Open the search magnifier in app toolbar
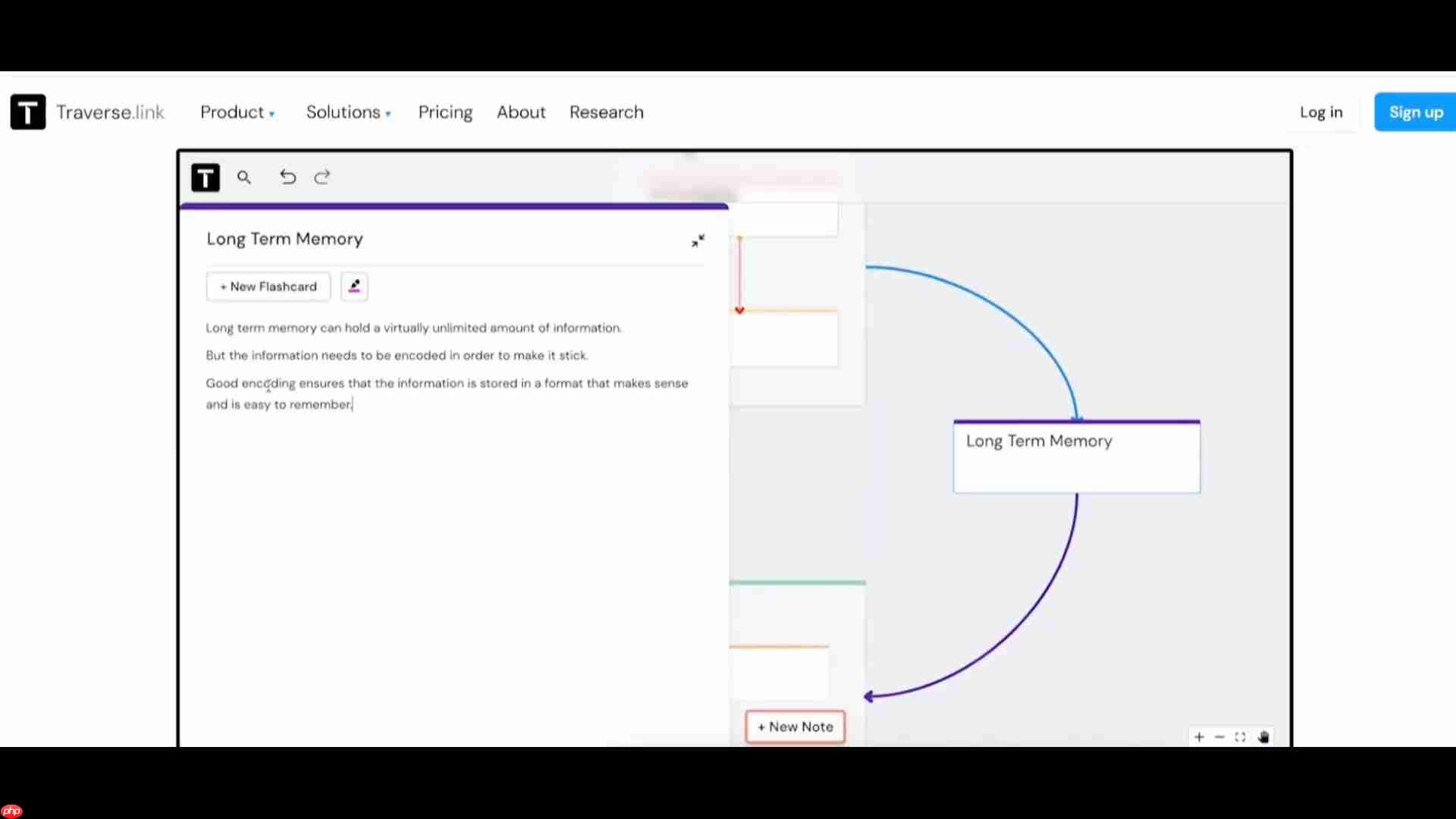 (243, 177)
